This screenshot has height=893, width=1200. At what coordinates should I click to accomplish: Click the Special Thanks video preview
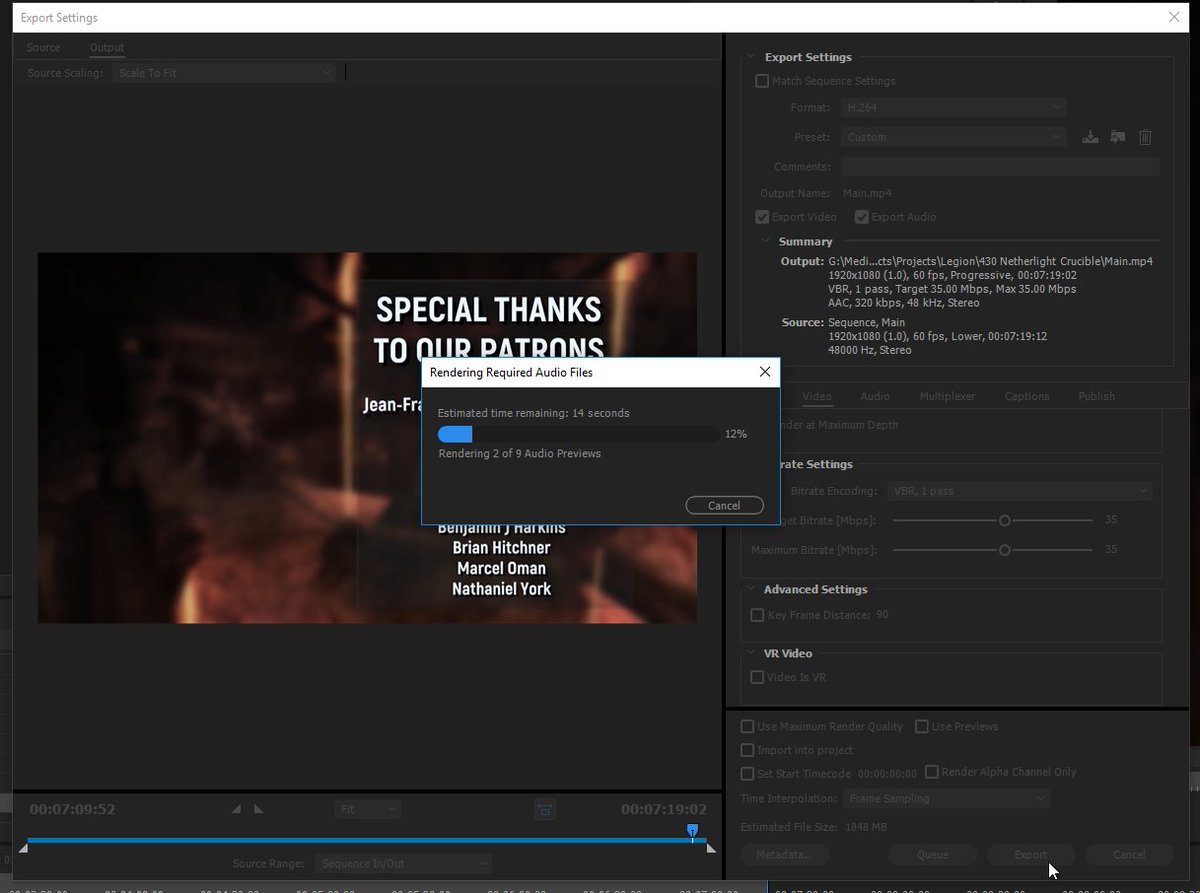pos(367,437)
